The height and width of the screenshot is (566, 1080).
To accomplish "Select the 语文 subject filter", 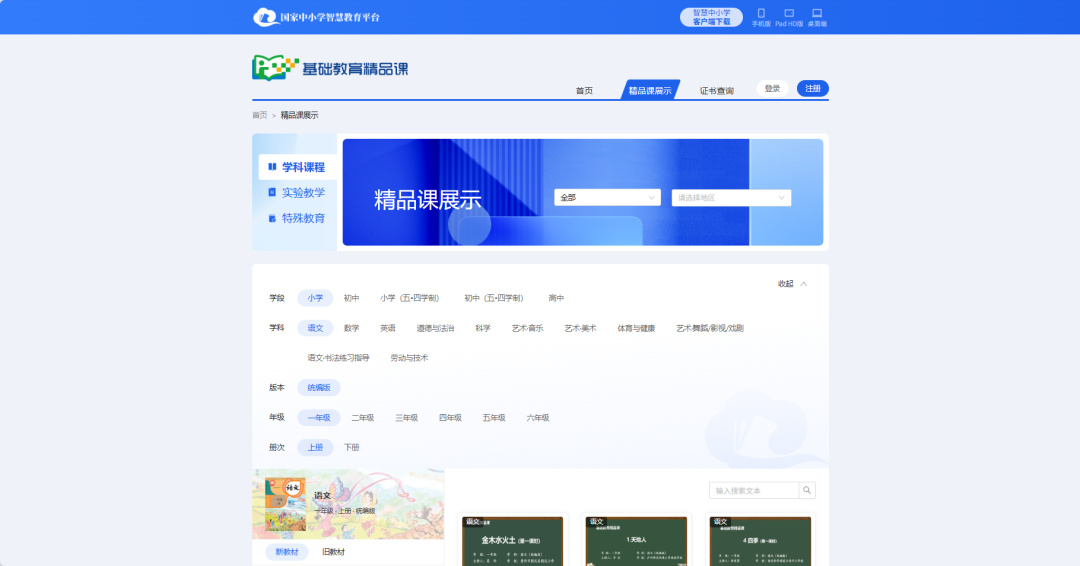I will (x=315, y=328).
